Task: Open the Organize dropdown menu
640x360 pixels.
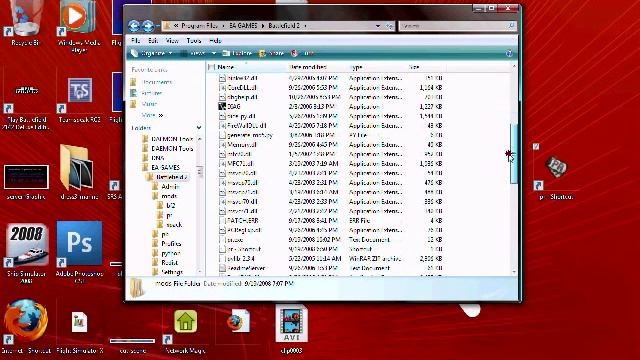Action: (152, 53)
